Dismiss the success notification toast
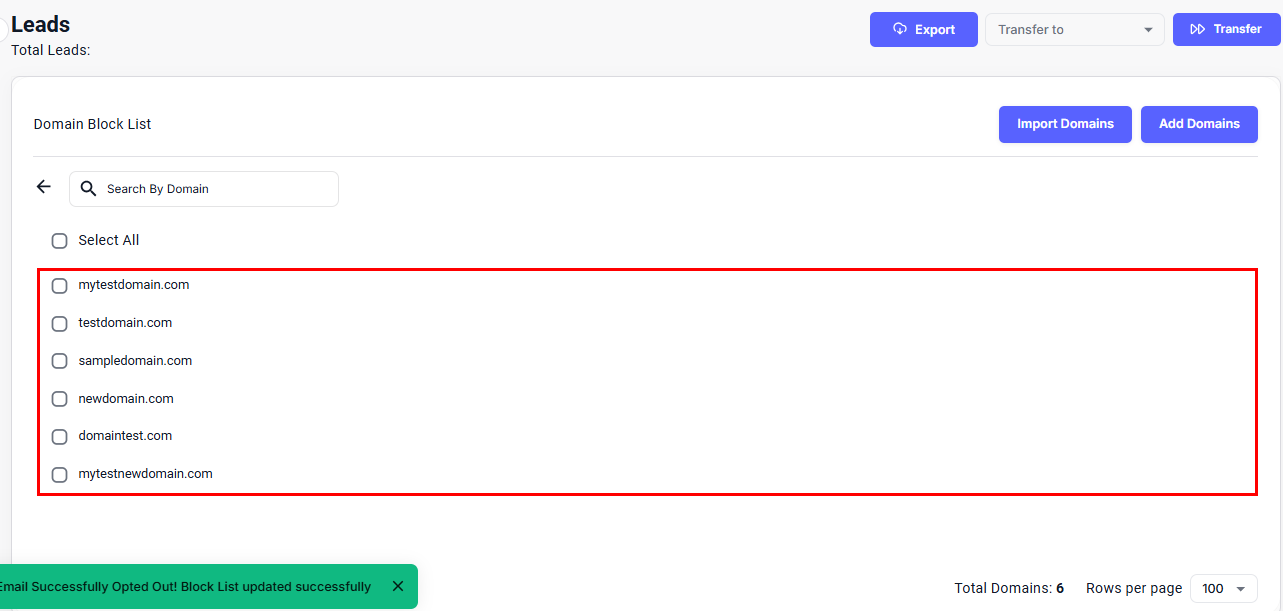The width and height of the screenshot is (1283, 611). (398, 586)
